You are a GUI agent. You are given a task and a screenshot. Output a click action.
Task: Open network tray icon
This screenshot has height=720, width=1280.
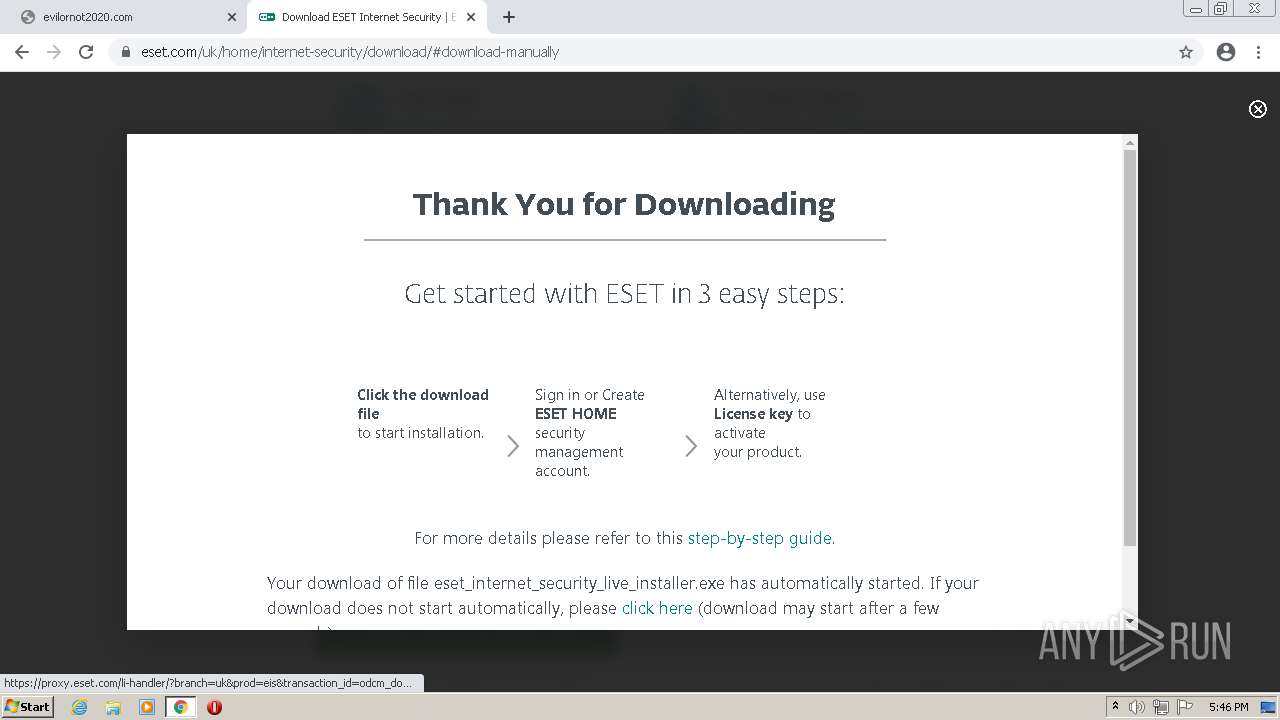tap(1161, 707)
